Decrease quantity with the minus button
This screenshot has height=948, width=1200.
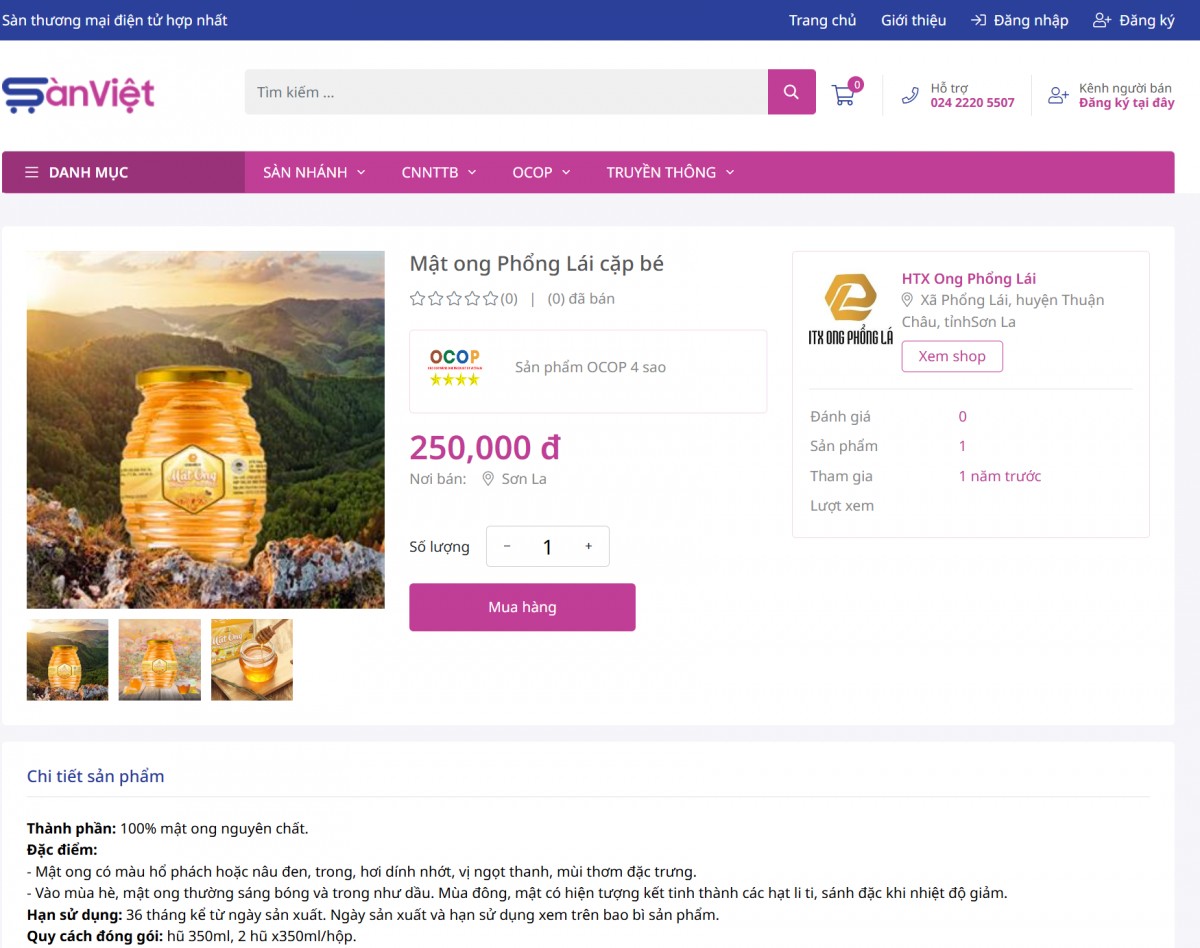coord(507,546)
